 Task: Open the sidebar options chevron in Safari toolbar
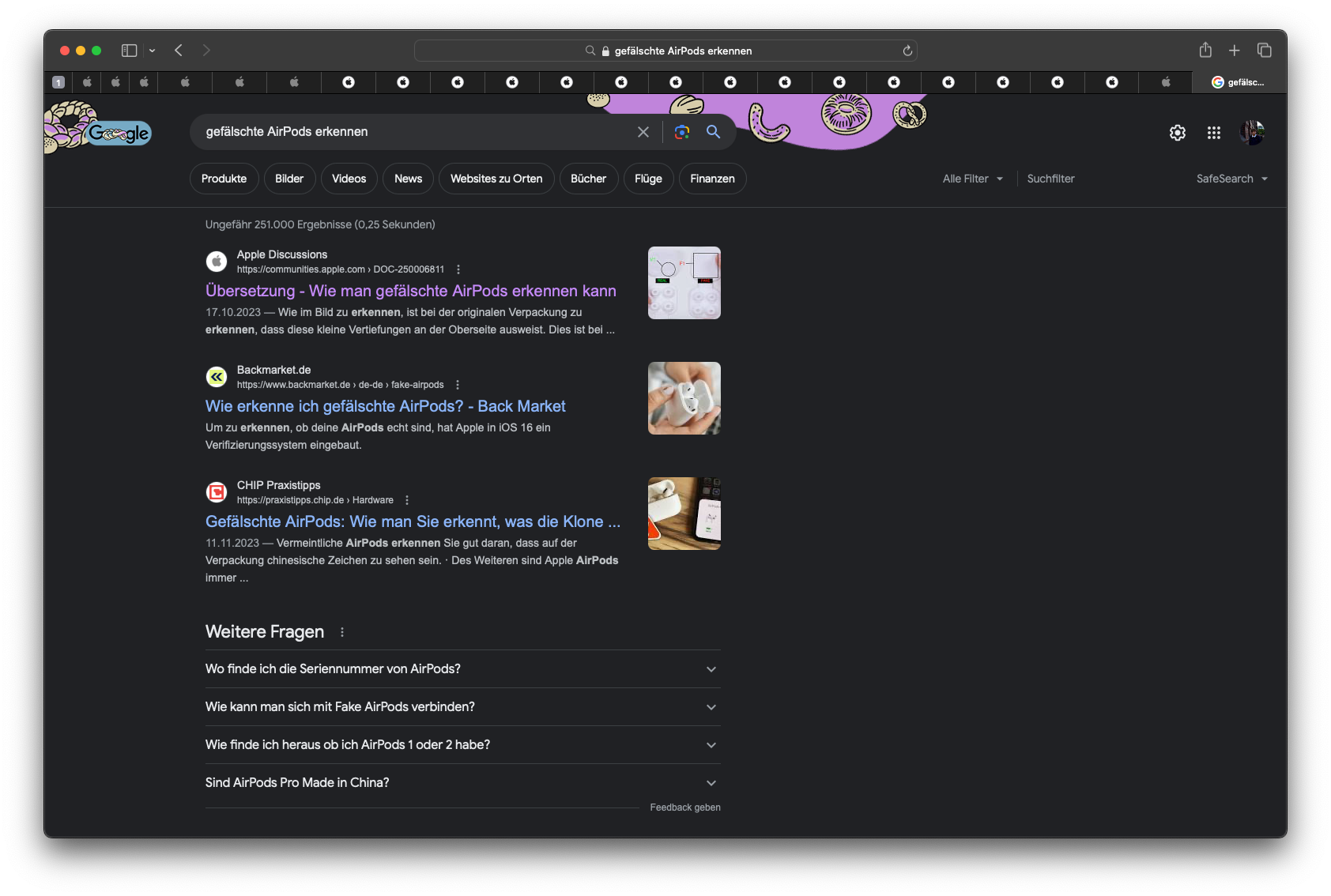click(x=152, y=51)
